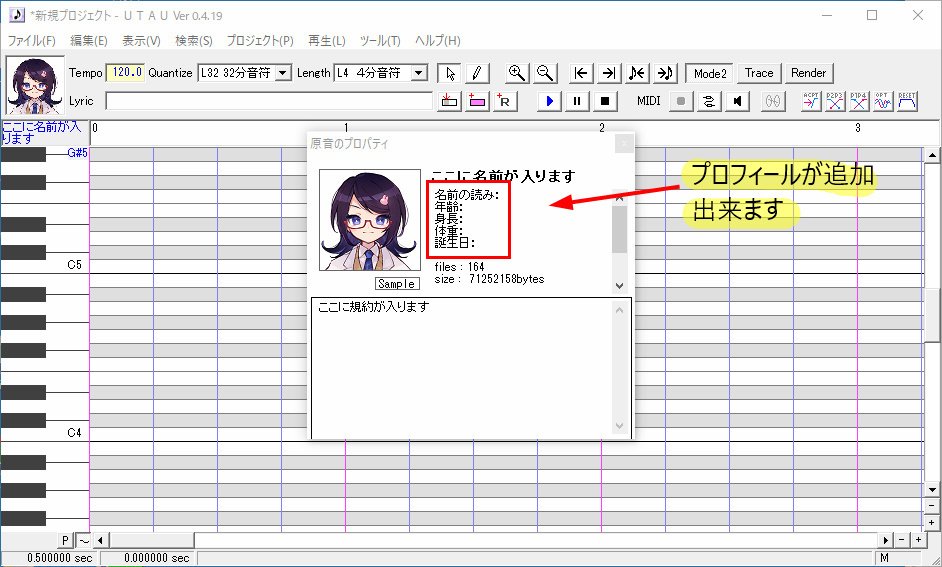The height and width of the screenshot is (567, 942).
Task: Click the terms text area scroll down arrow
Action: click(620, 426)
